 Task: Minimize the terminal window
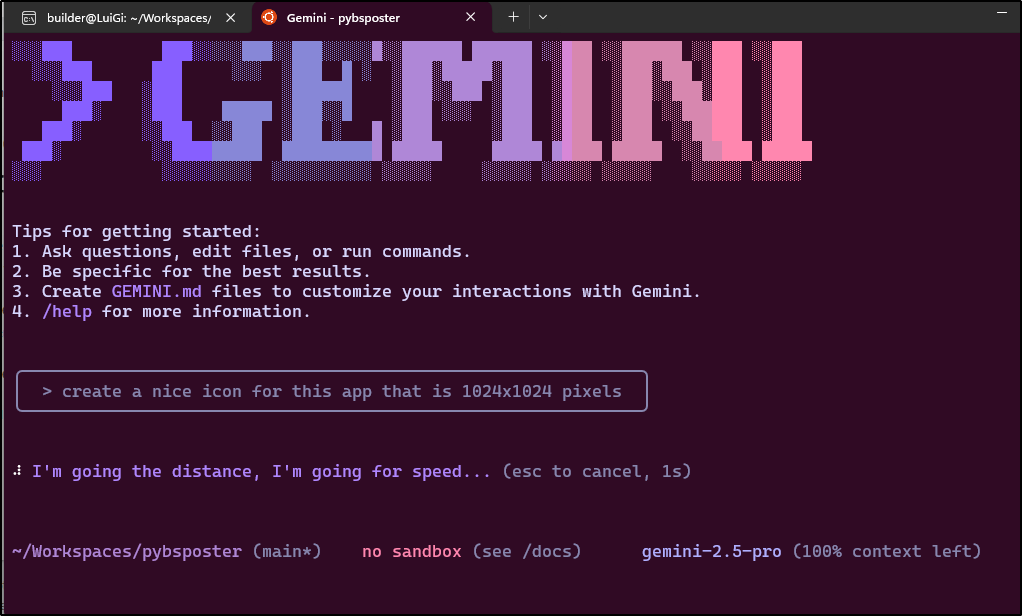(x=1002, y=12)
